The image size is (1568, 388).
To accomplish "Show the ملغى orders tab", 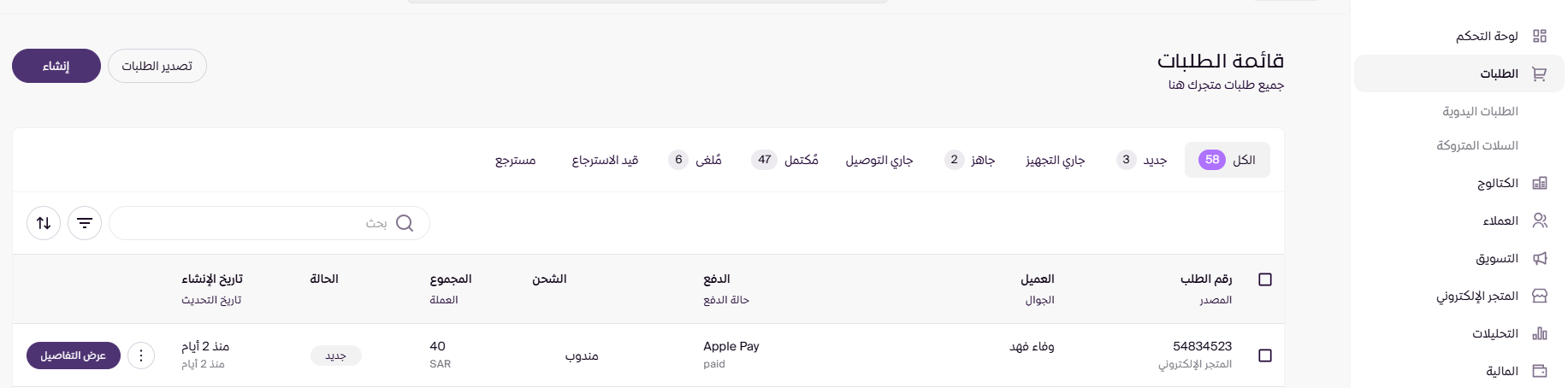I will 695,160.
